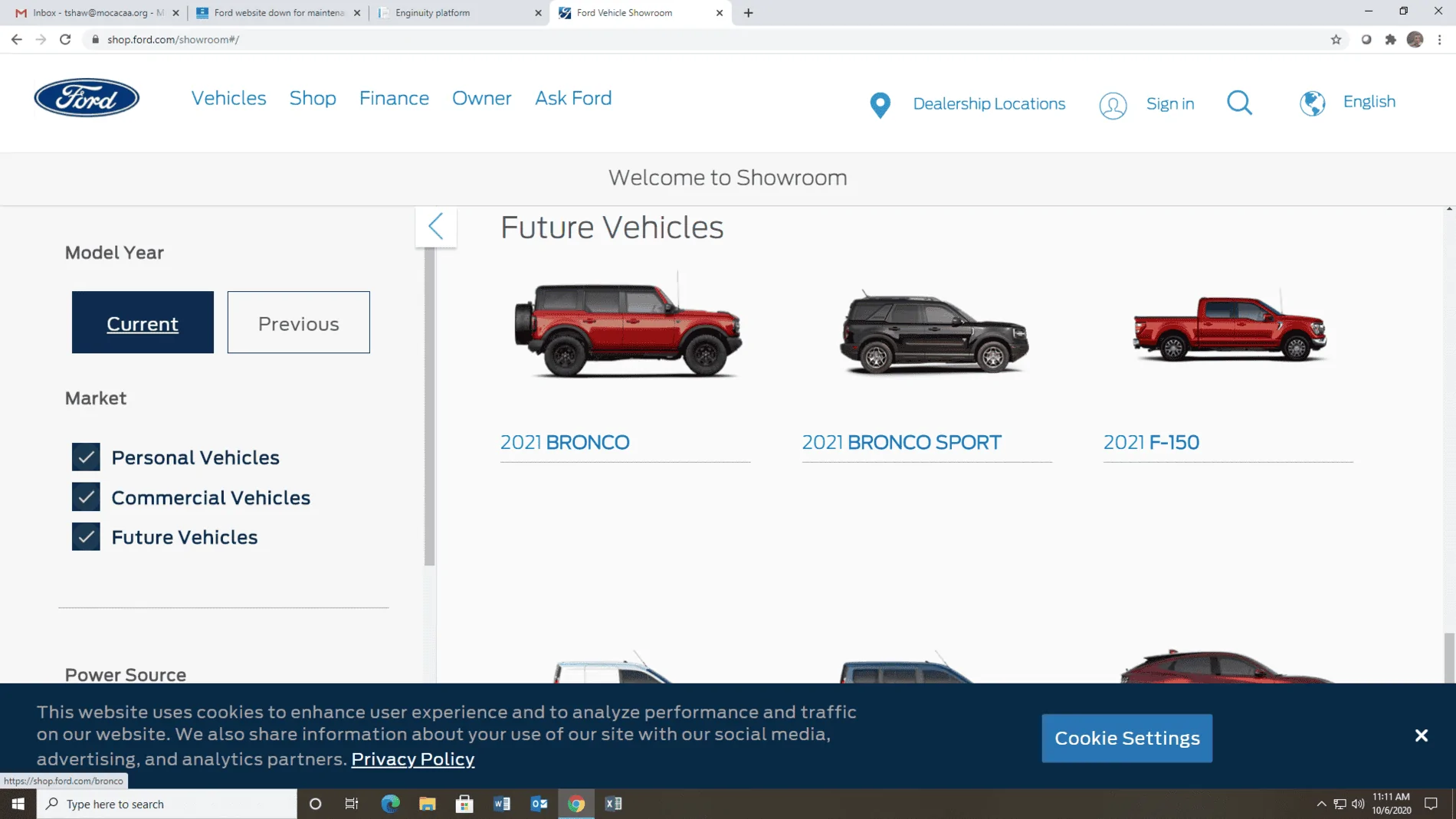
Task: Click the Dealership Locations link
Action: click(x=989, y=103)
